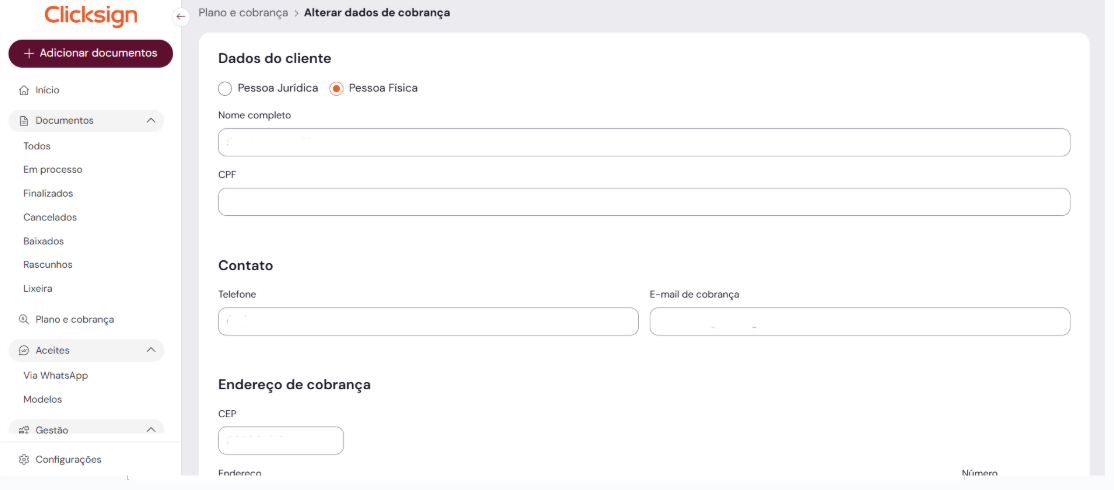The image size is (1114, 490).
Task: Collapse the Documentos section chevron
Action: 151,121
